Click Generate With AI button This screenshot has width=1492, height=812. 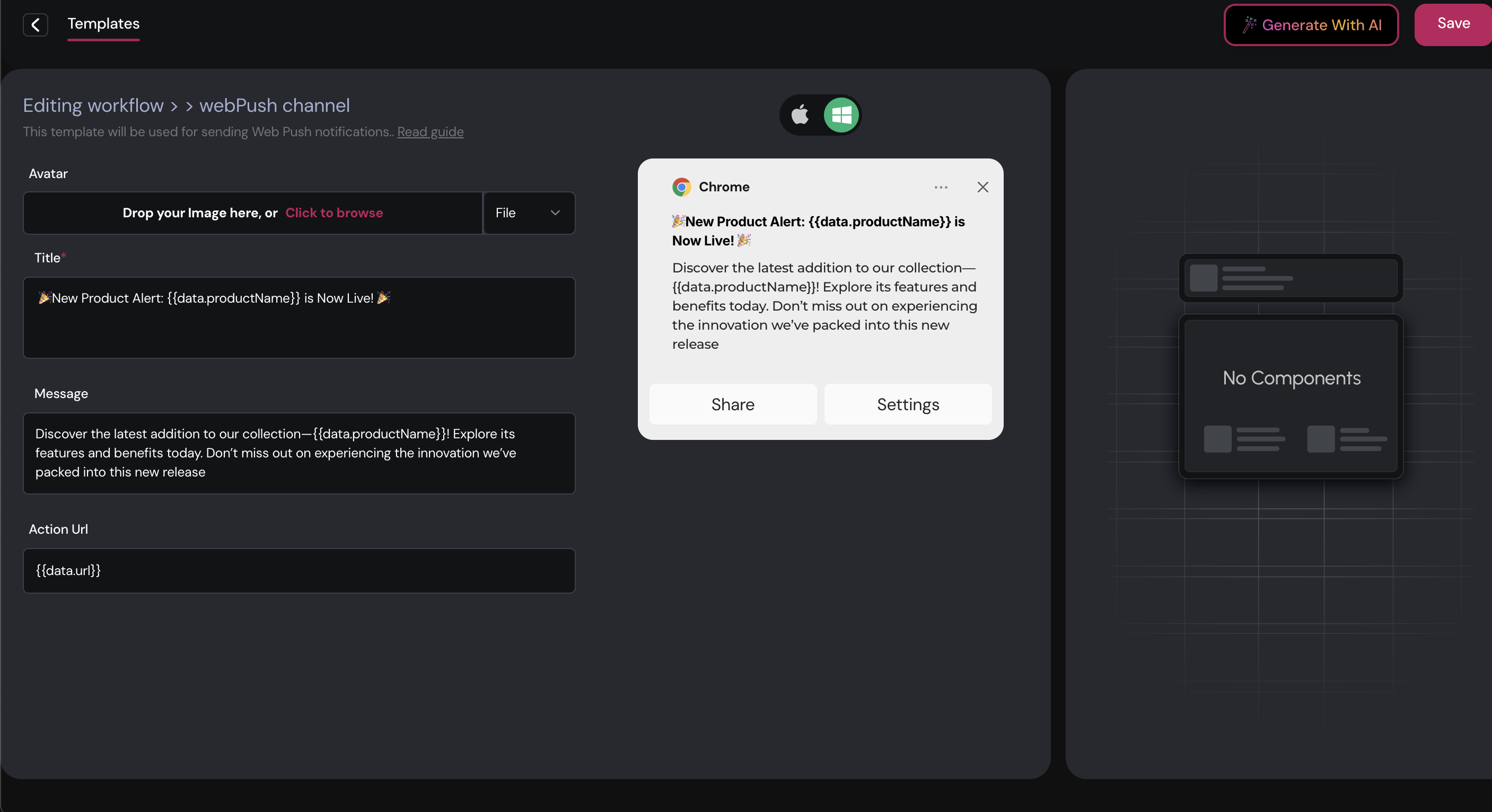(1311, 25)
